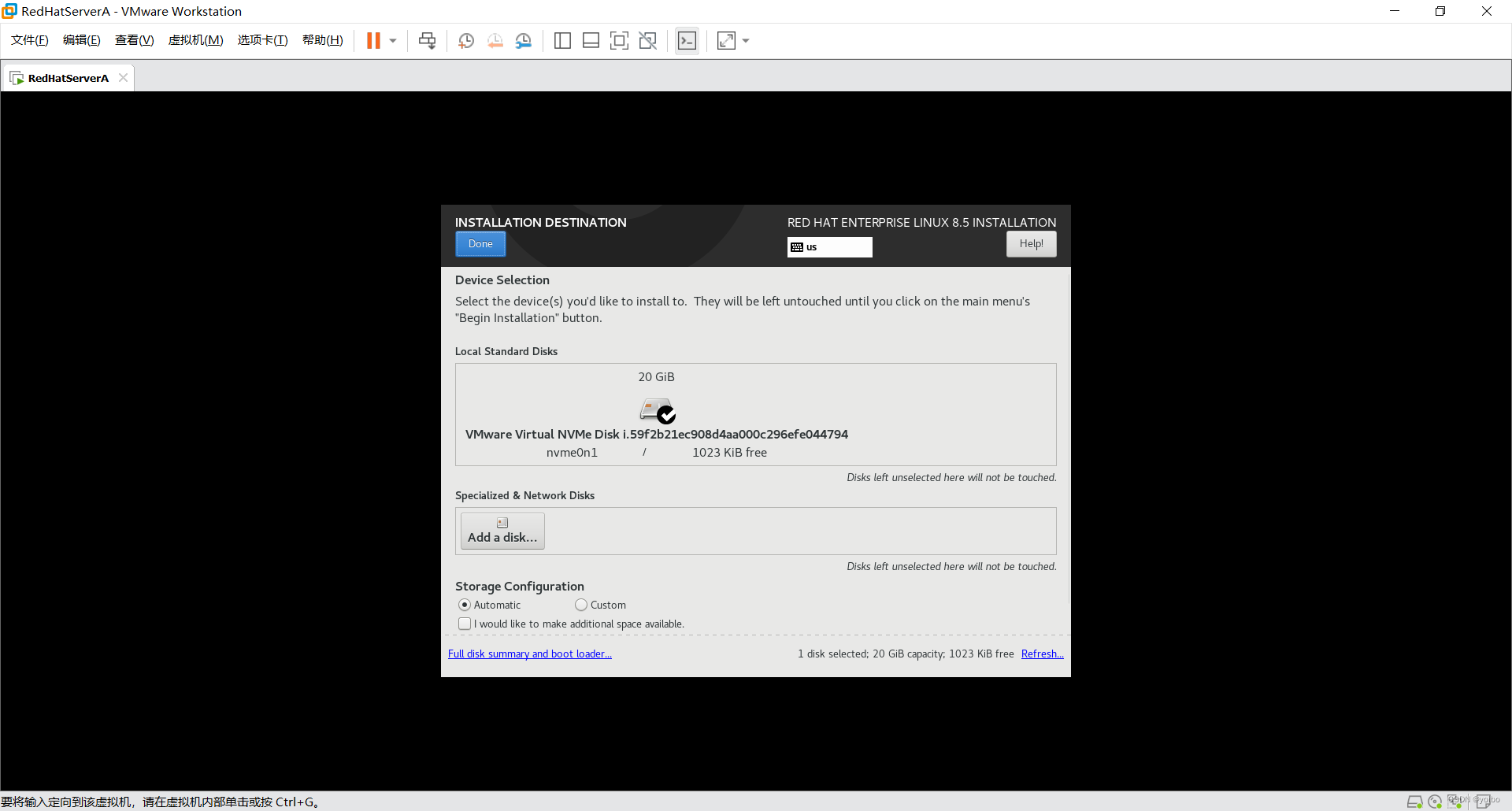Select the VMware Virtual NVMe disk icon

[657, 410]
